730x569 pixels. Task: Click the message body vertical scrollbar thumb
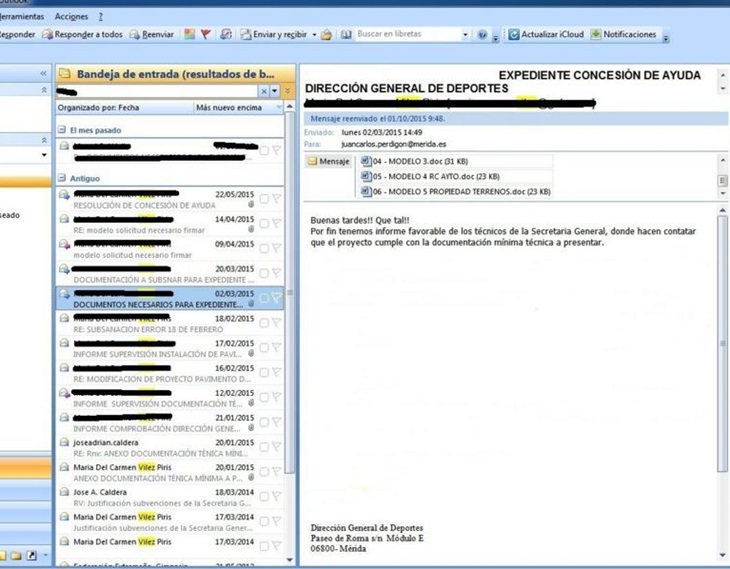[723, 343]
